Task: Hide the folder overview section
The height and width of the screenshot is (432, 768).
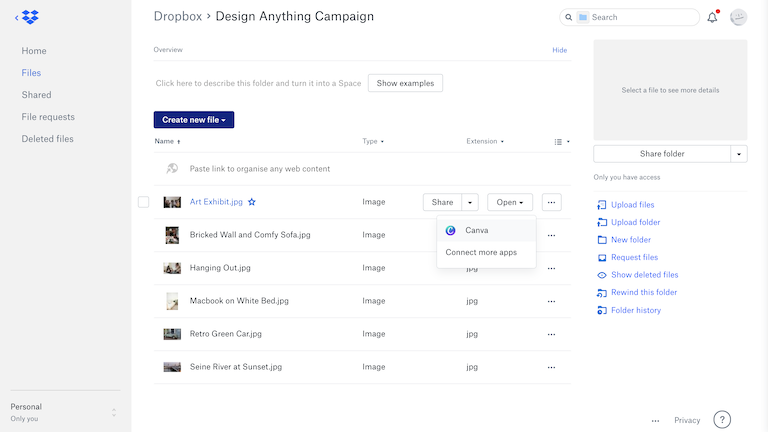Action: (x=559, y=50)
